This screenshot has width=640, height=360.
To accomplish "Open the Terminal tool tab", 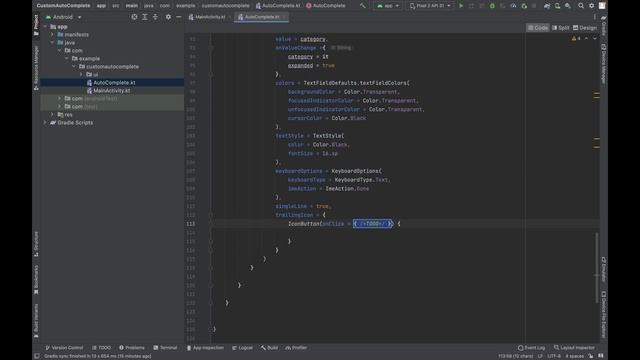I will coord(165,348).
